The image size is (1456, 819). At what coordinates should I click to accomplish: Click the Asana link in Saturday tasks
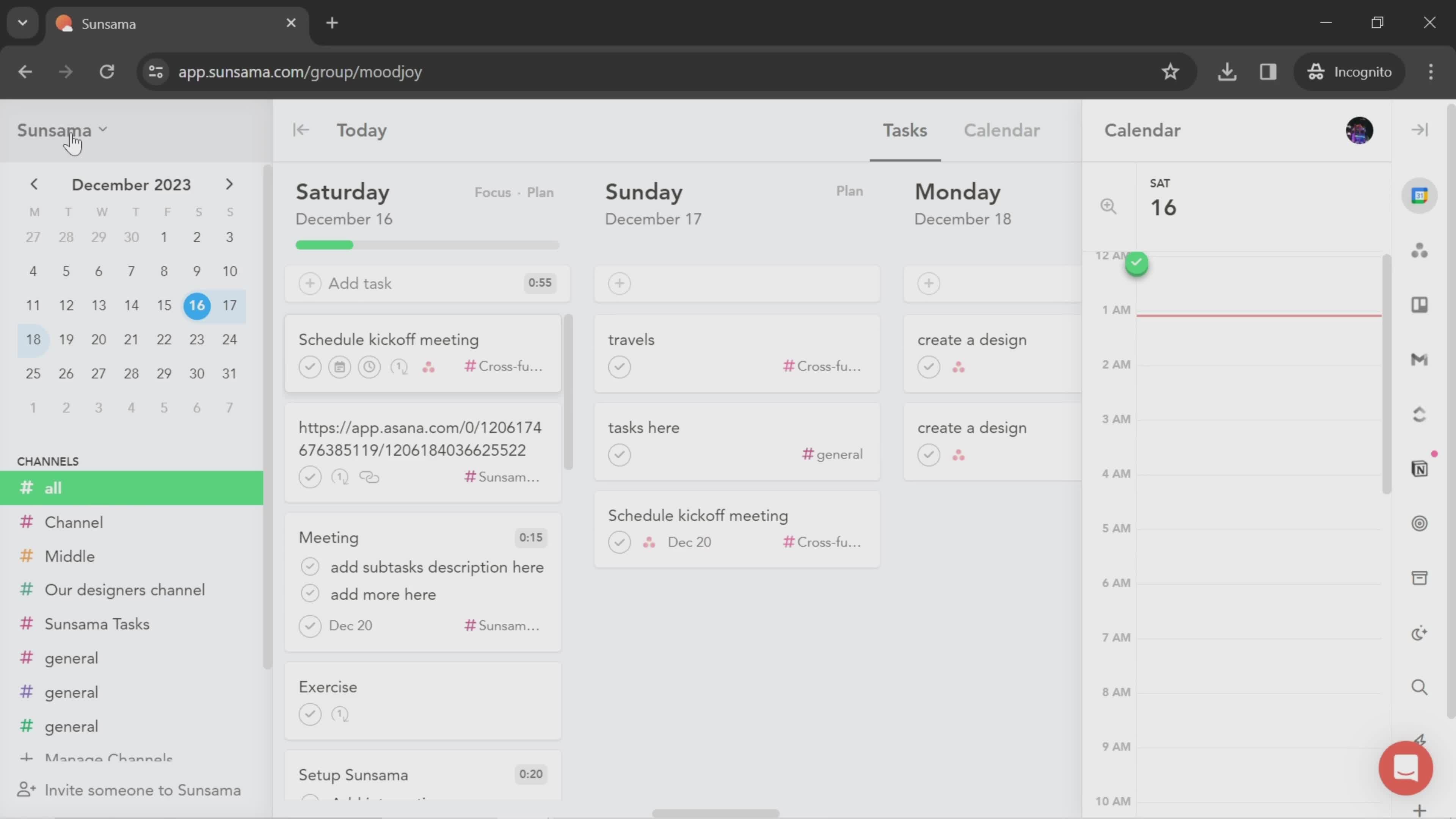point(419,438)
